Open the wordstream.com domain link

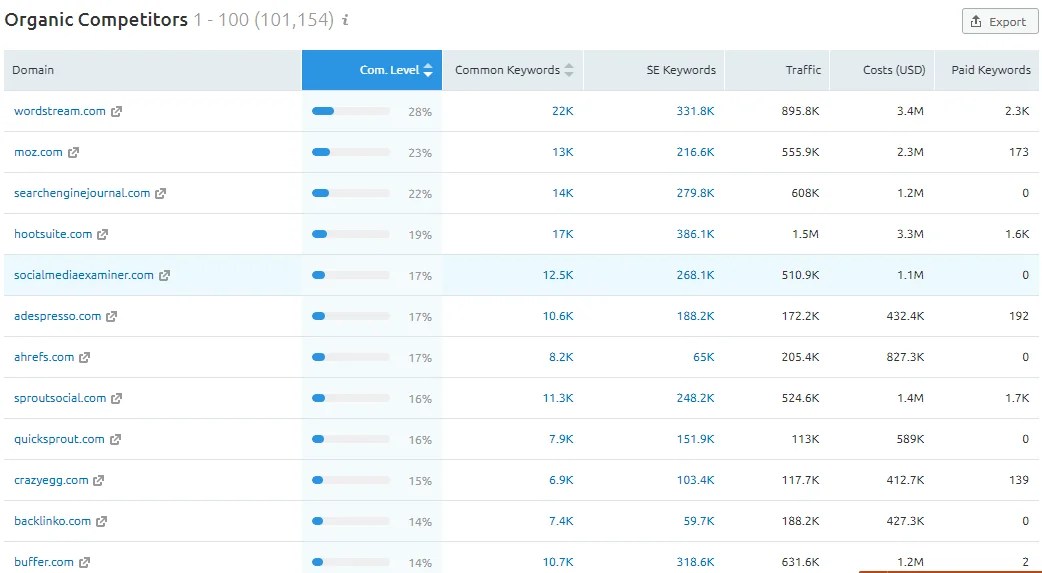point(60,111)
